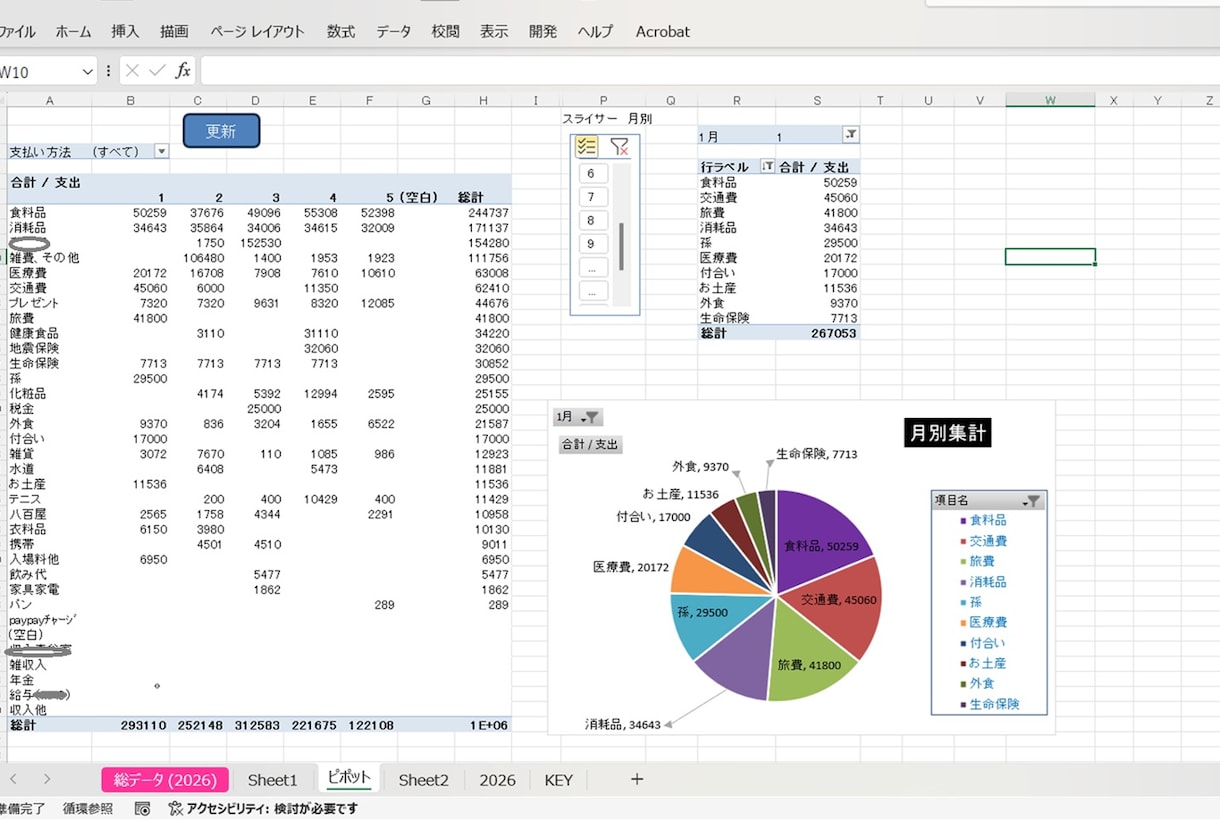Switch to the Sheet2 tab
1220x820 pixels.
[423, 780]
